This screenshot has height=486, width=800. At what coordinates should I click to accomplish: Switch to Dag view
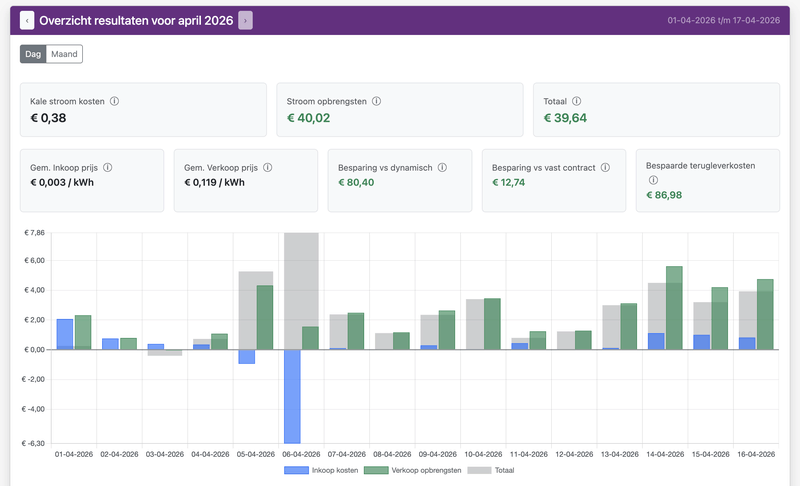[33, 54]
